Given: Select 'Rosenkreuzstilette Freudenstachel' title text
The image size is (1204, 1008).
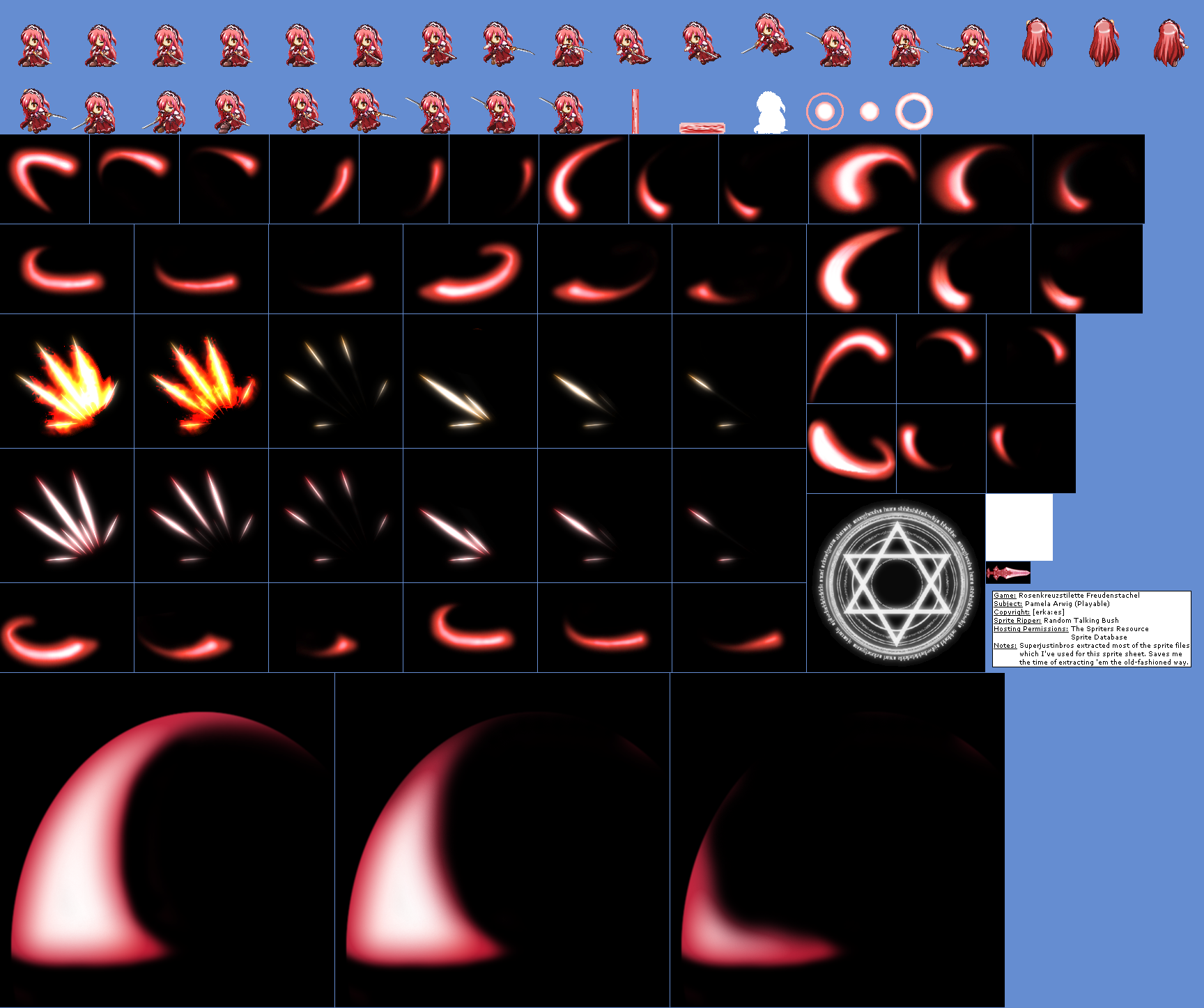Looking at the screenshot, I should [x=1079, y=596].
